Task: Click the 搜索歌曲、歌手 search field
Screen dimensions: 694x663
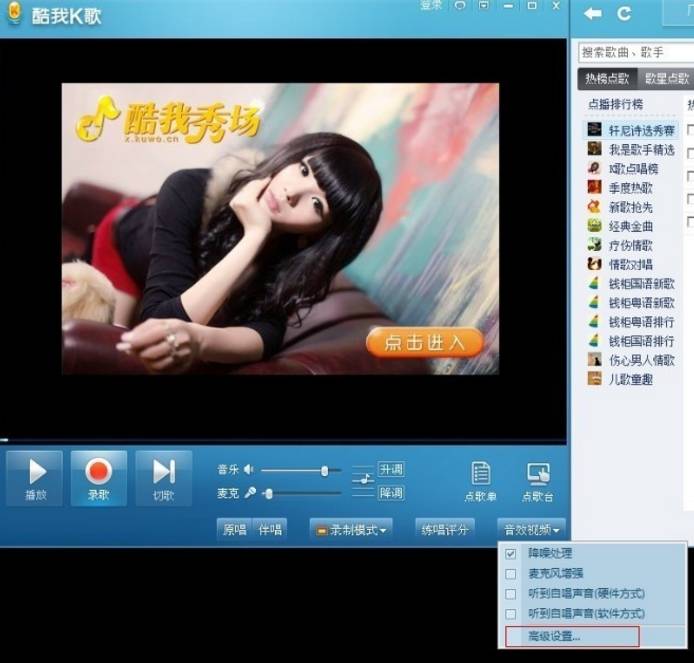Action: [636, 52]
